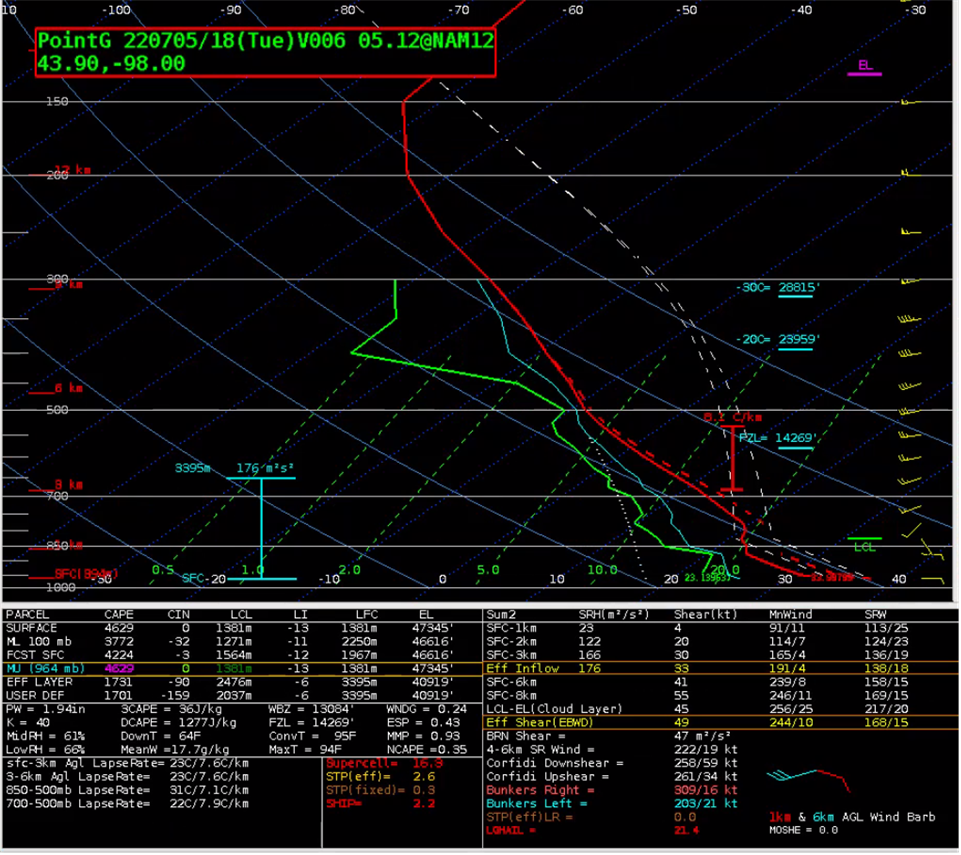
Task: Select the Eff Inflow row label
Action: click(523, 669)
